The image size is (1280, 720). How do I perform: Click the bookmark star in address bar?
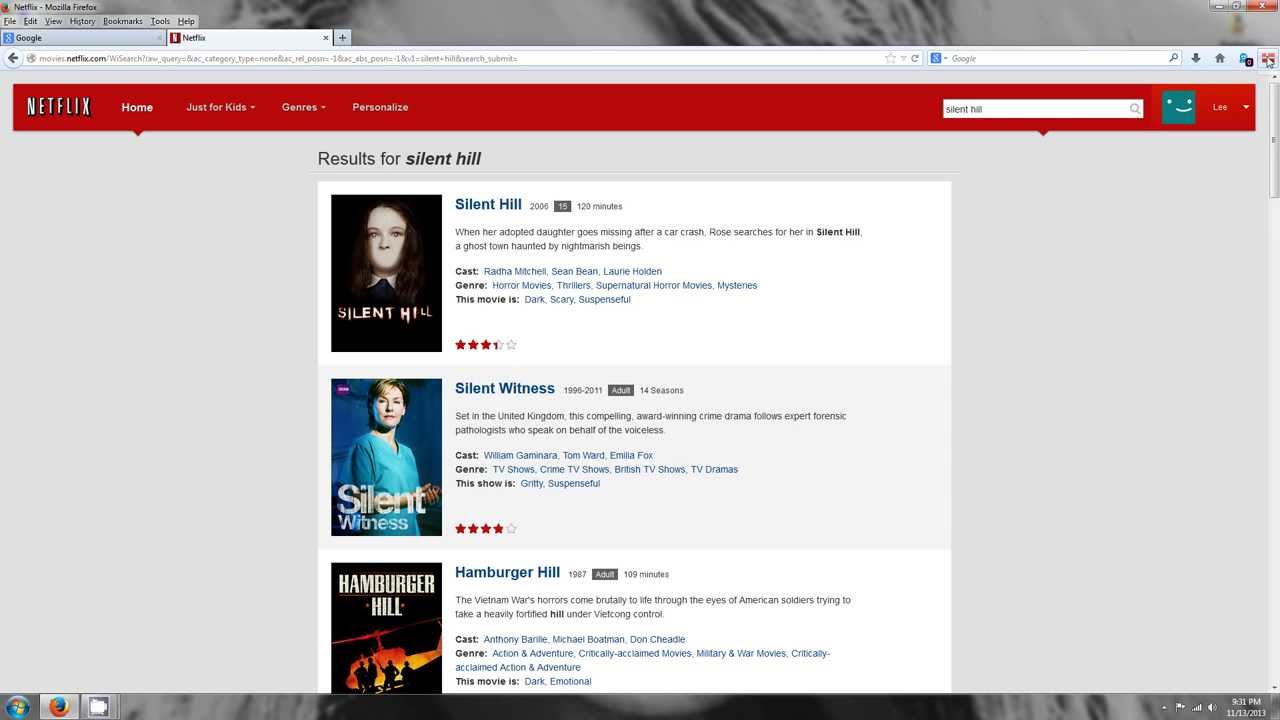[x=890, y=58]
